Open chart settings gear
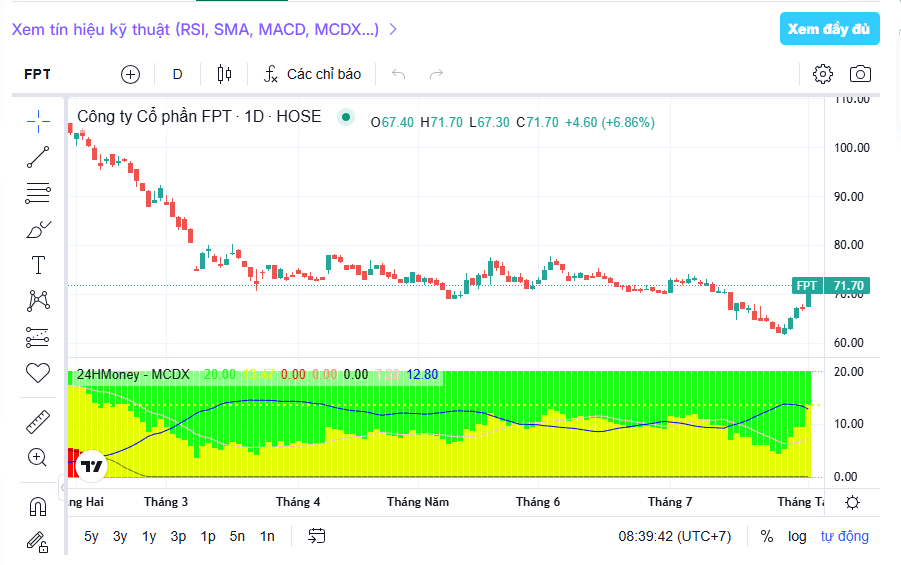This screenshot has height=565, width=901. pyautogui.click(x=823, y=74)
